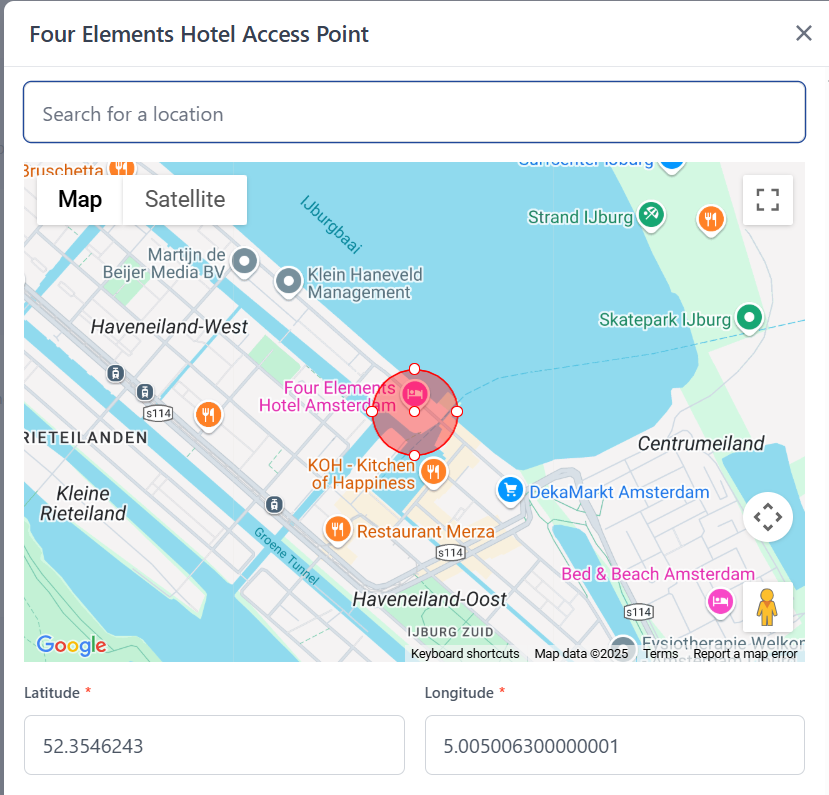The image size is (829, 795).
Task: Click the Martijn de Beijer Media pin
Action: 244,262
